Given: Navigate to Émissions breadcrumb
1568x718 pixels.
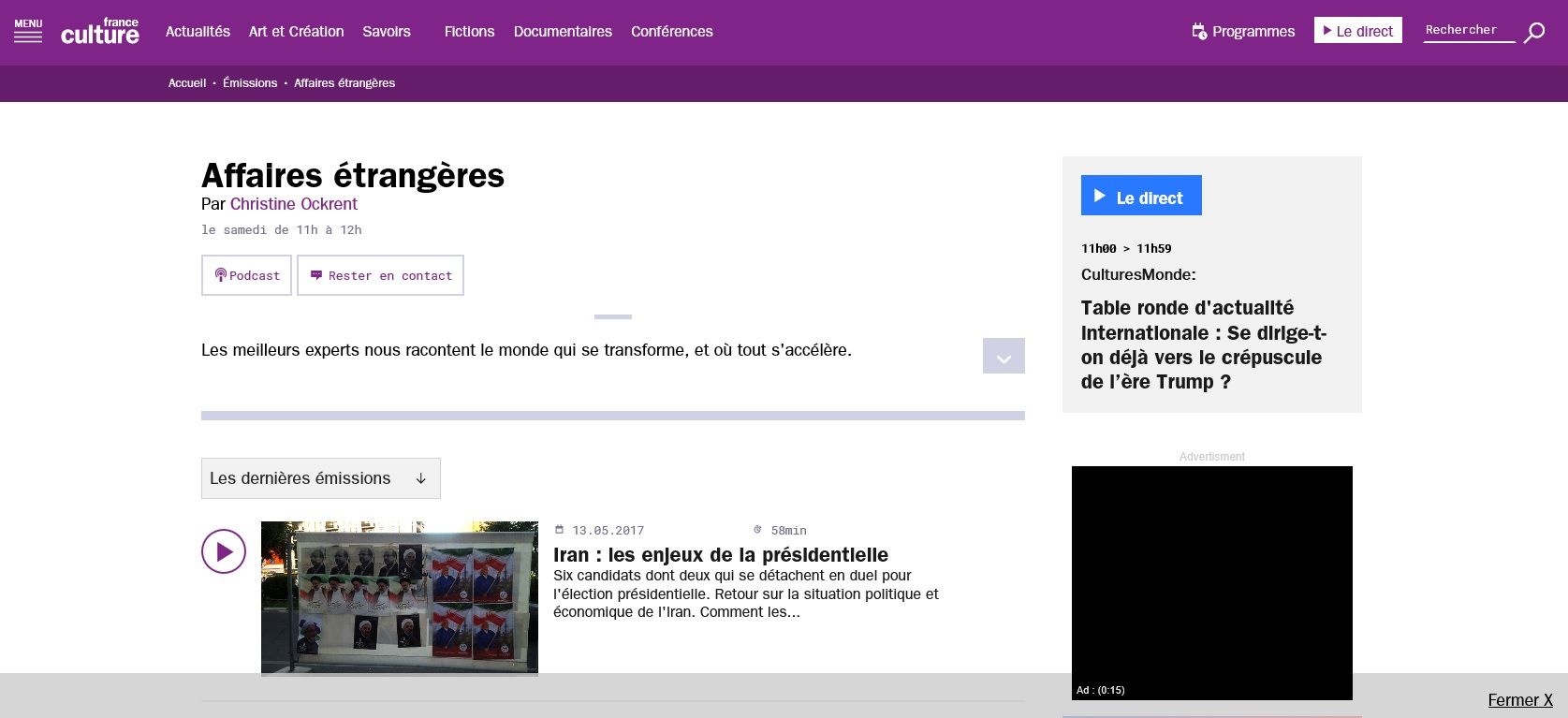Looking at the screenshot, I should [250, 83].
